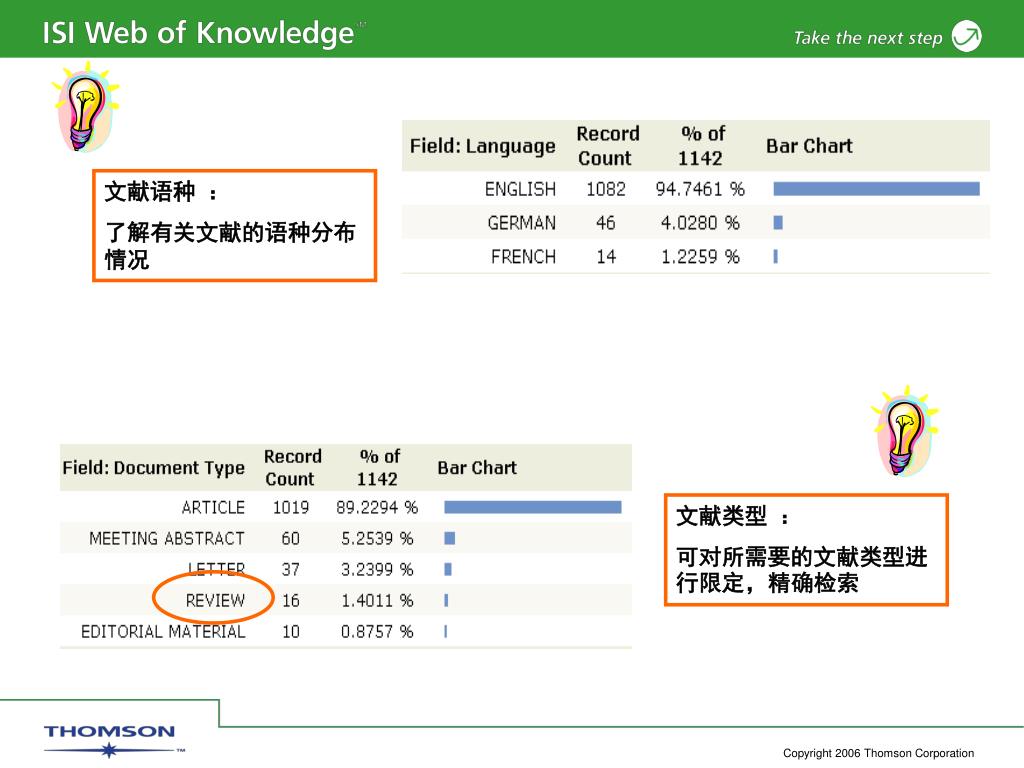Click 'Bar Chart' header in the Document Type table
1024x768 pixels.
477,468
